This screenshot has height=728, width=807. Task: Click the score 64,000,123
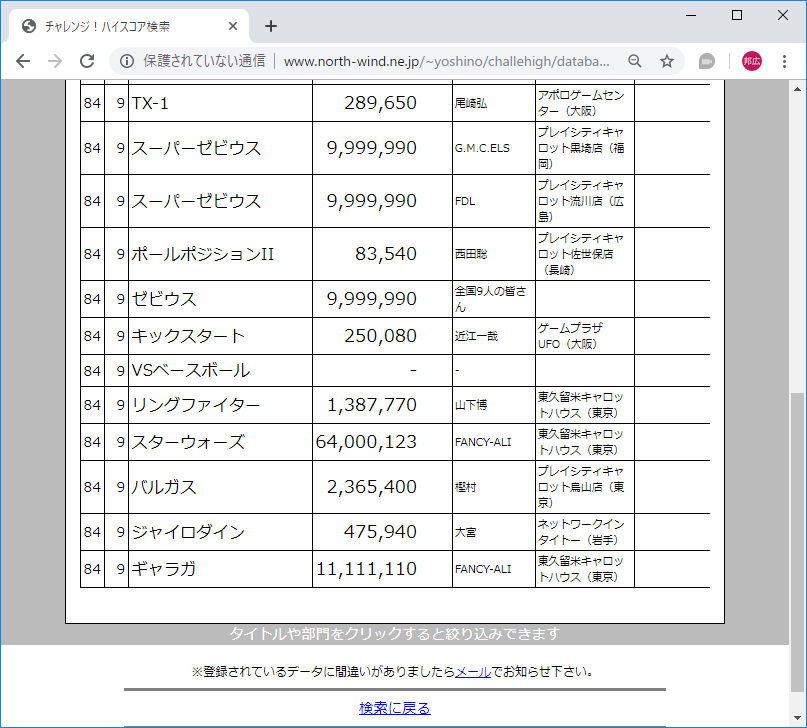pyautogui.click(x=366, y=442)
